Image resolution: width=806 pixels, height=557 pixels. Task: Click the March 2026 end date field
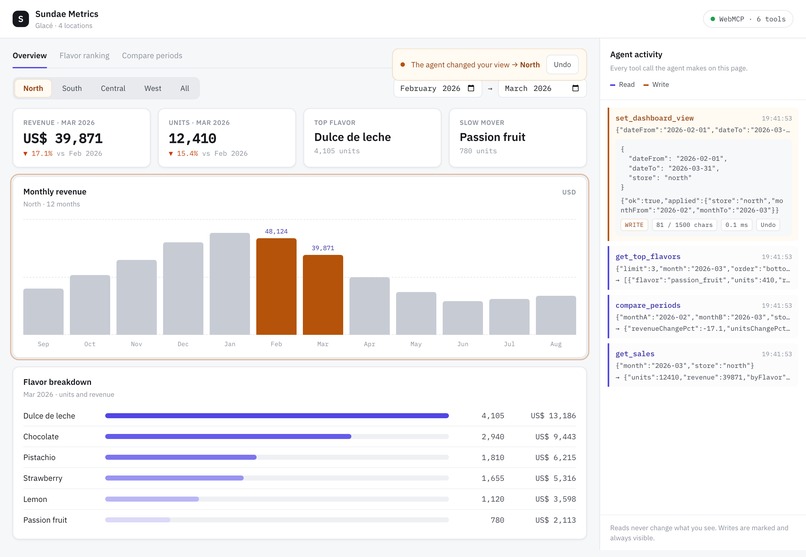click(x=542, y=88)
